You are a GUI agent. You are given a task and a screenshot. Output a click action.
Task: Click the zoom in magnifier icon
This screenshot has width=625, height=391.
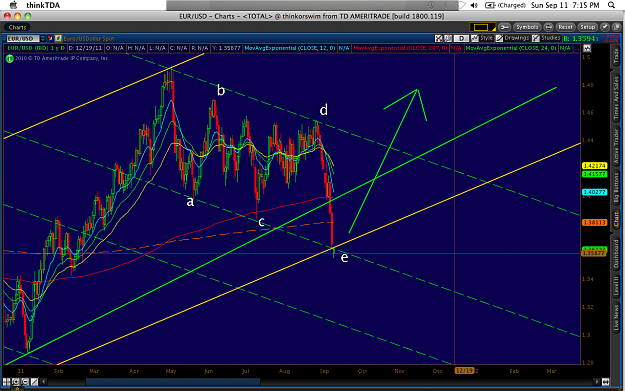(16, 382)
